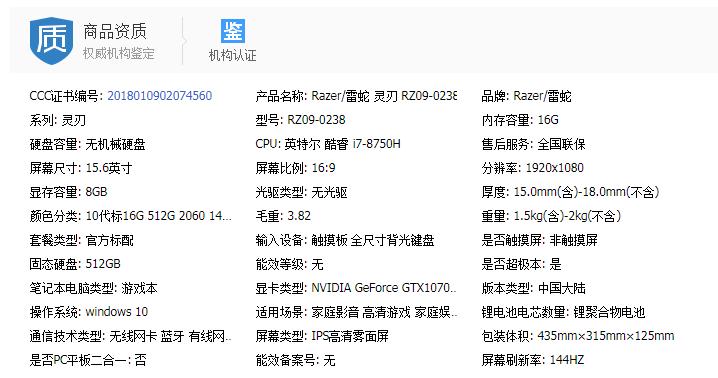Click the blue 质 shield icon
The height and width of the screenshot is (378, 718).
(51, 40)
